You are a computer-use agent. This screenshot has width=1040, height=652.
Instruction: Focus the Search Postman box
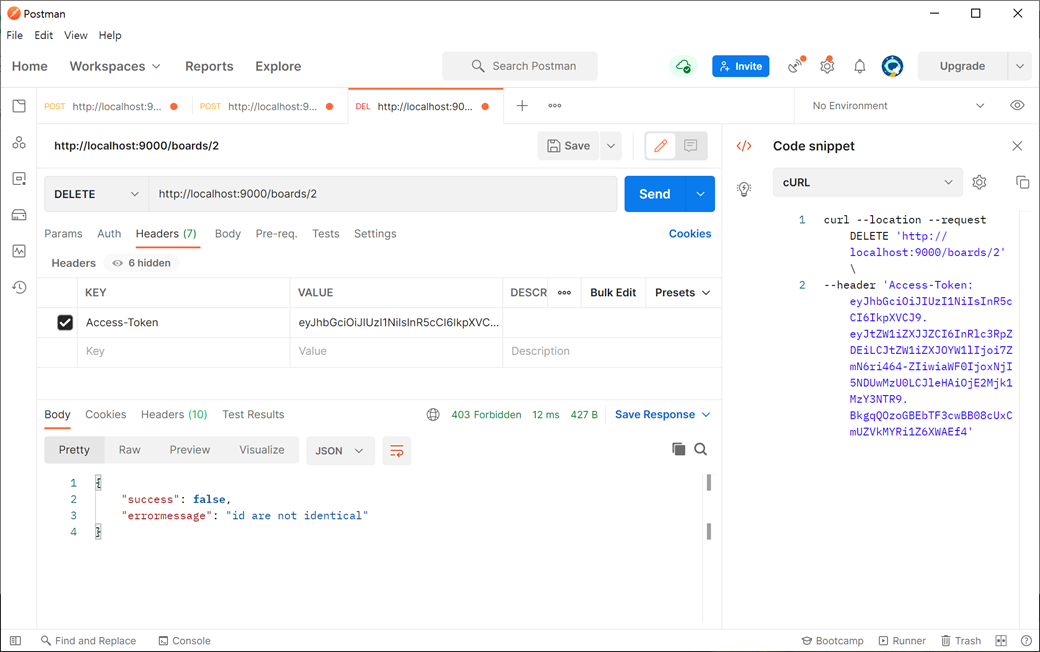[520, 66]
